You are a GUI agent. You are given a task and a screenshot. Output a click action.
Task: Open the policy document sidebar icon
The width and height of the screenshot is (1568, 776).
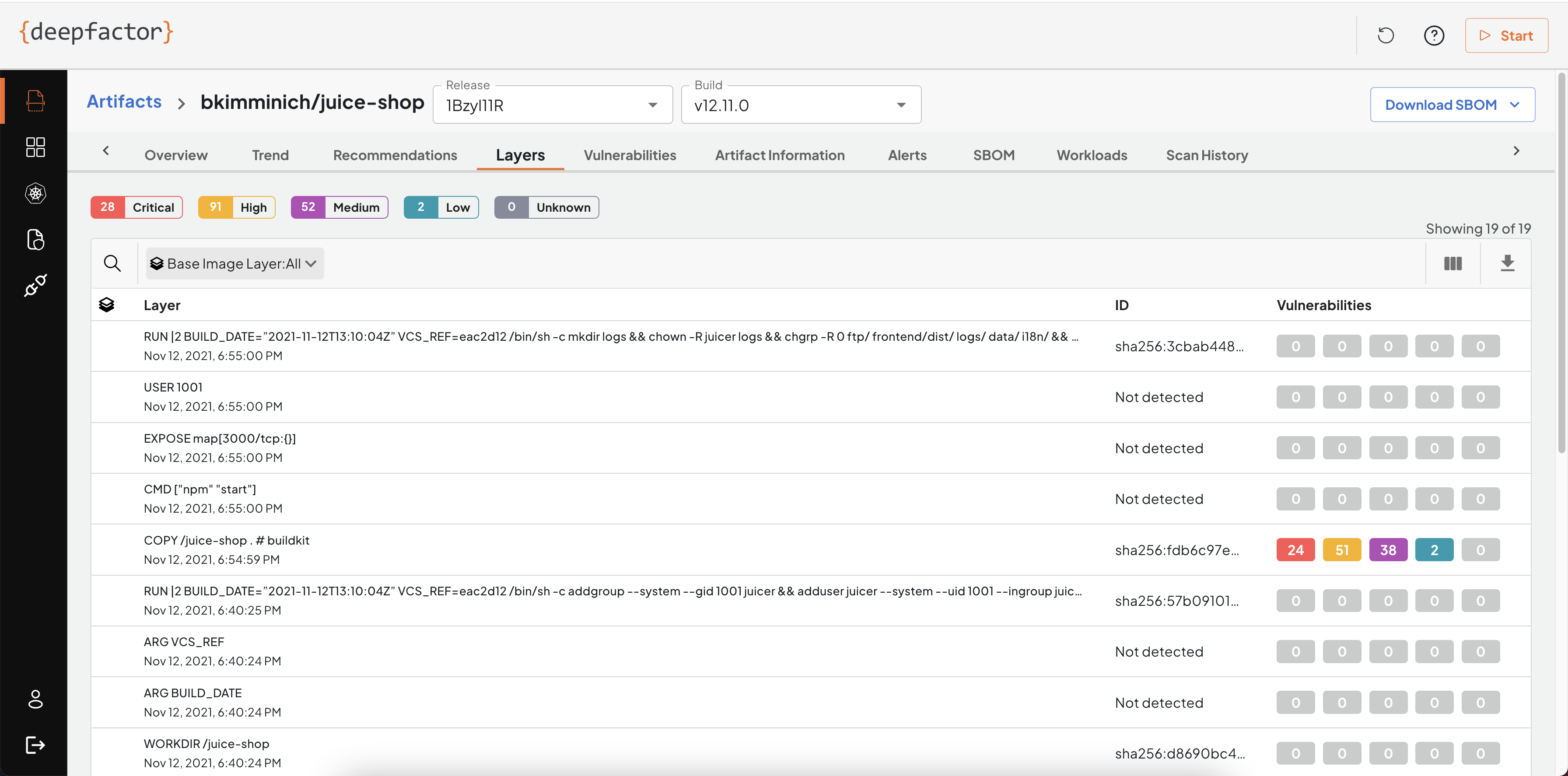(x=35, y=239)
